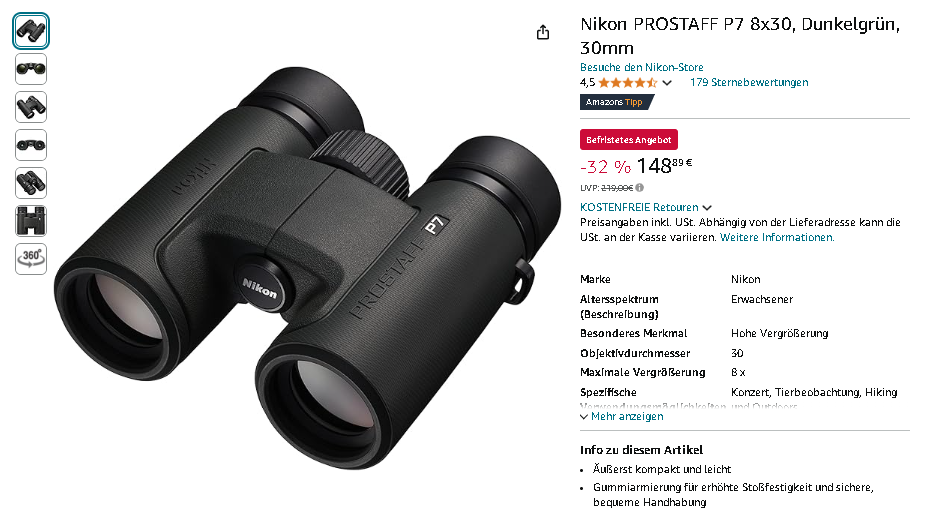Click the UVP info circle icon

(x=640, y=188)
